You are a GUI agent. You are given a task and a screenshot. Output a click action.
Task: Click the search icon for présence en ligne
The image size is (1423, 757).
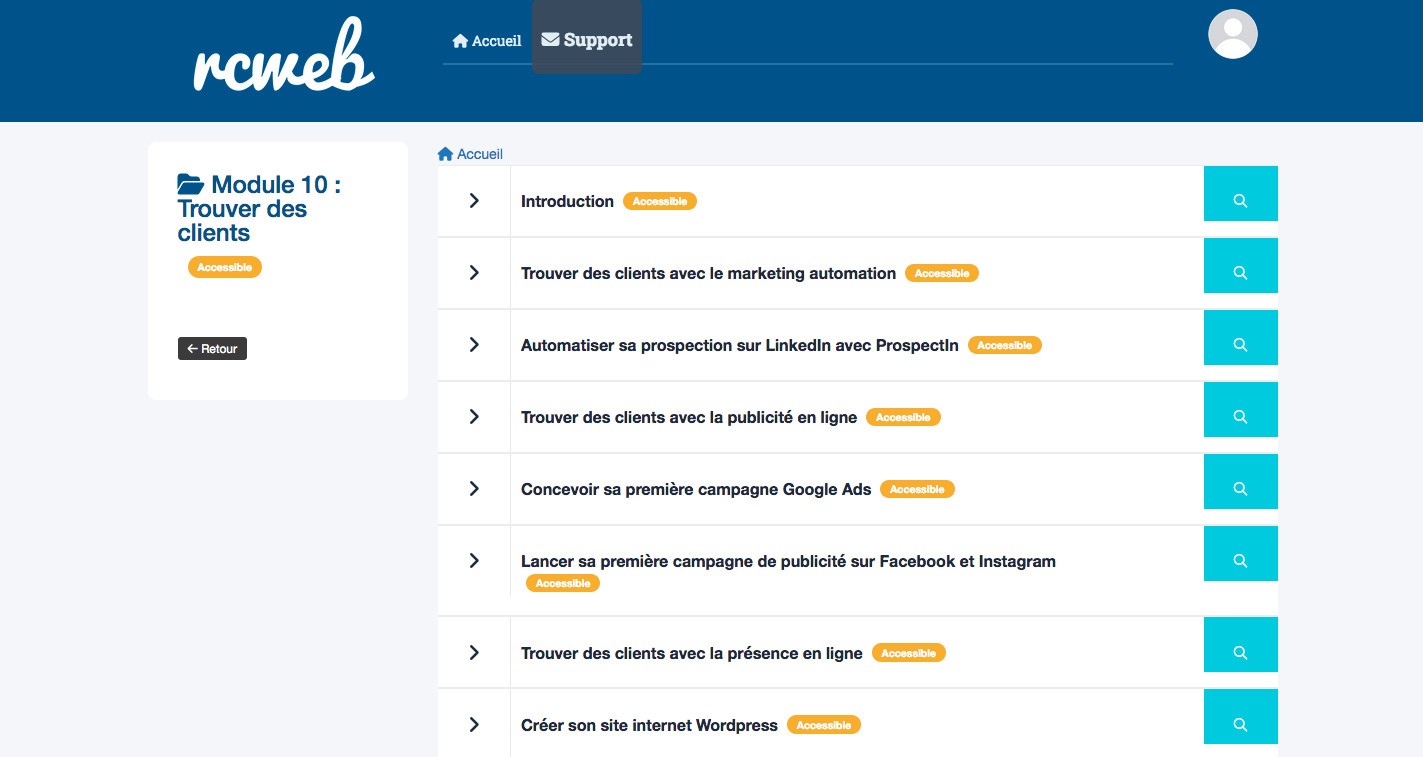pyautogui.click(x=1240, y=645)
